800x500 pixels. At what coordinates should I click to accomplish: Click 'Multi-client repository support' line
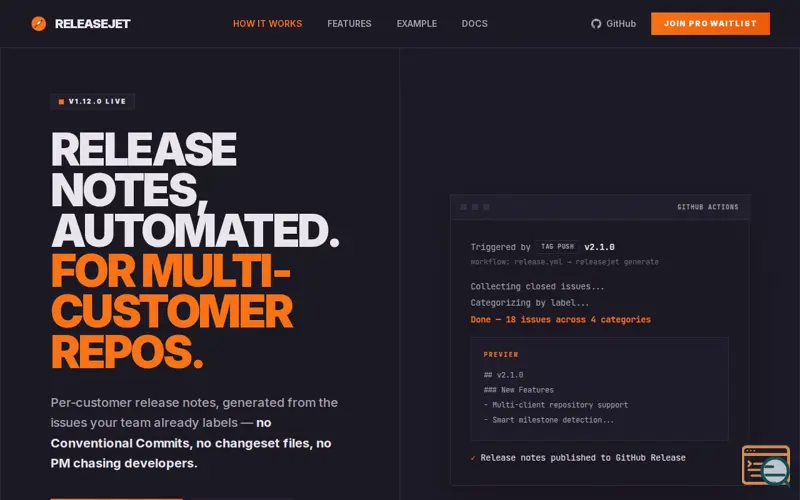coord(556,405)
